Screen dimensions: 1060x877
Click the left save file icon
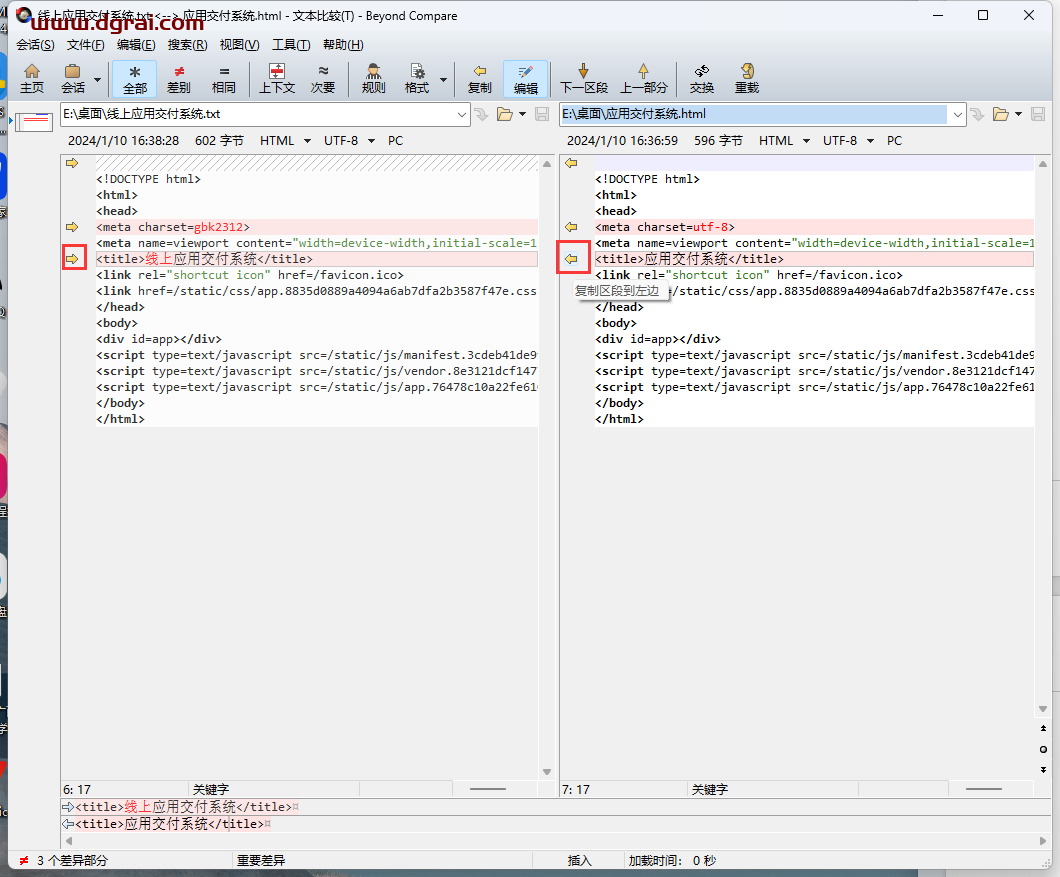tap(541, 114)
